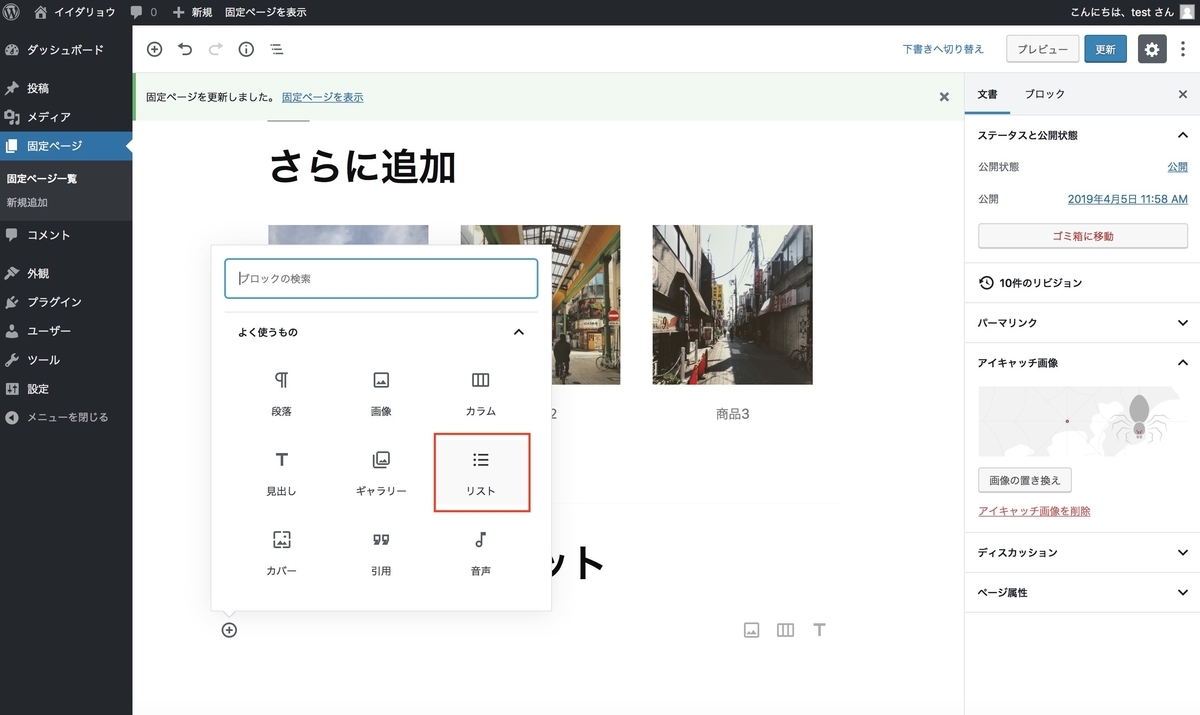The height and width of the screenshot is (715, 1200).
Task: Insert a ギャラリー gallery block
Action: pyautogui.click(x=381, y=473)
